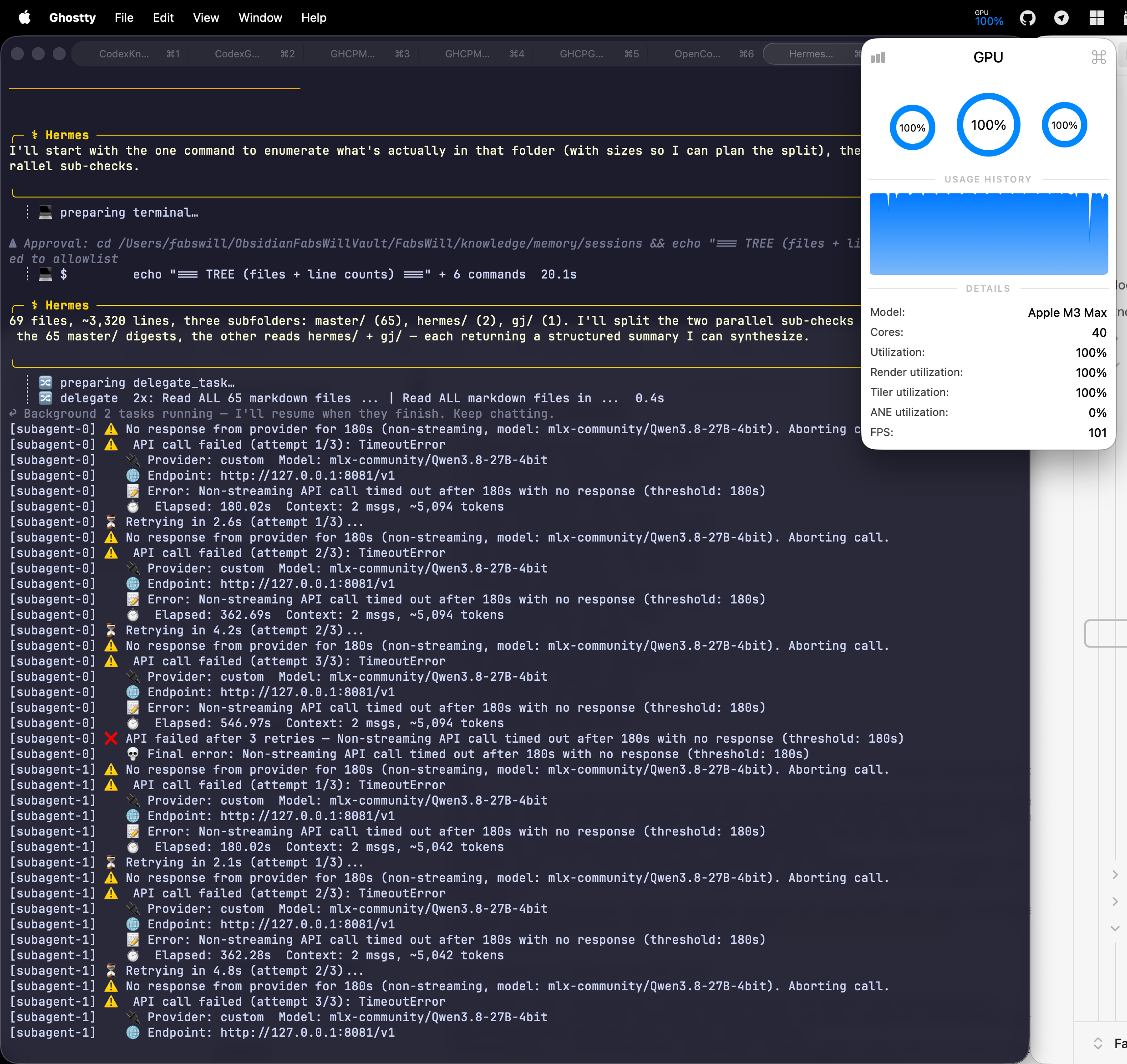Open the GitHub menu bar icon
Image resolution: width=1127 pixels, height=1064 pixels.
point(1027,18)
